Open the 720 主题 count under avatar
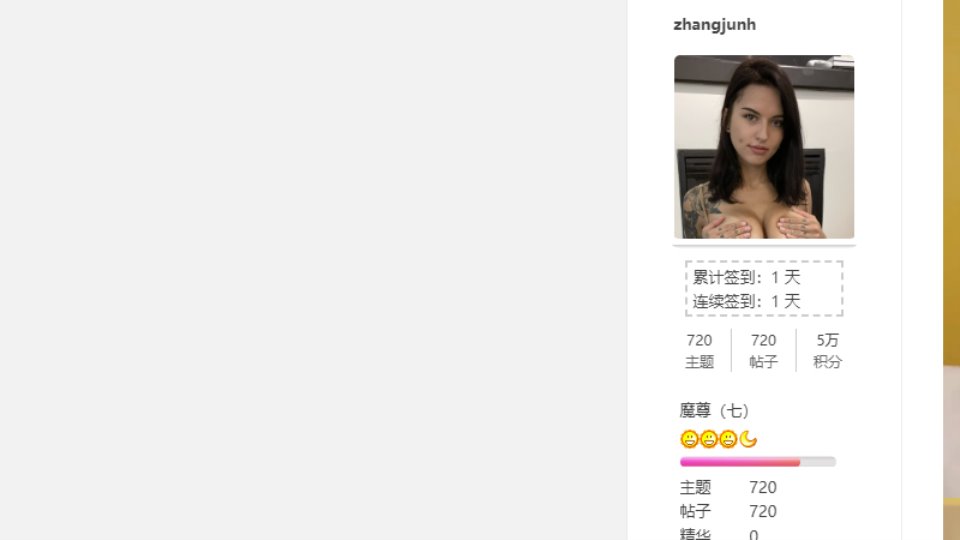The width and height of the screenshot is (960, 540). (699, 351)
